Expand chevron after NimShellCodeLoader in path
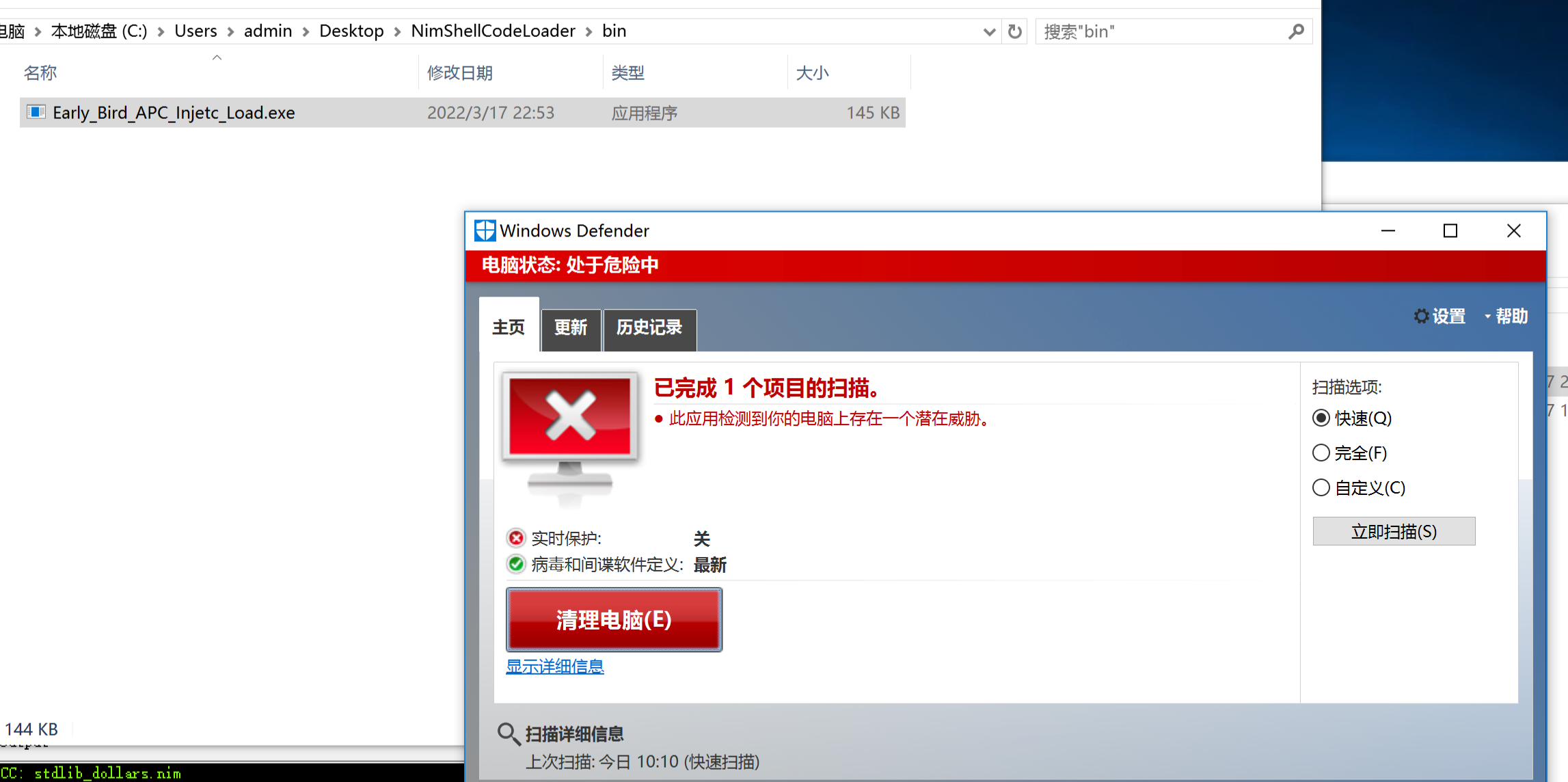Screen dimensions: 1568x782 589,31
